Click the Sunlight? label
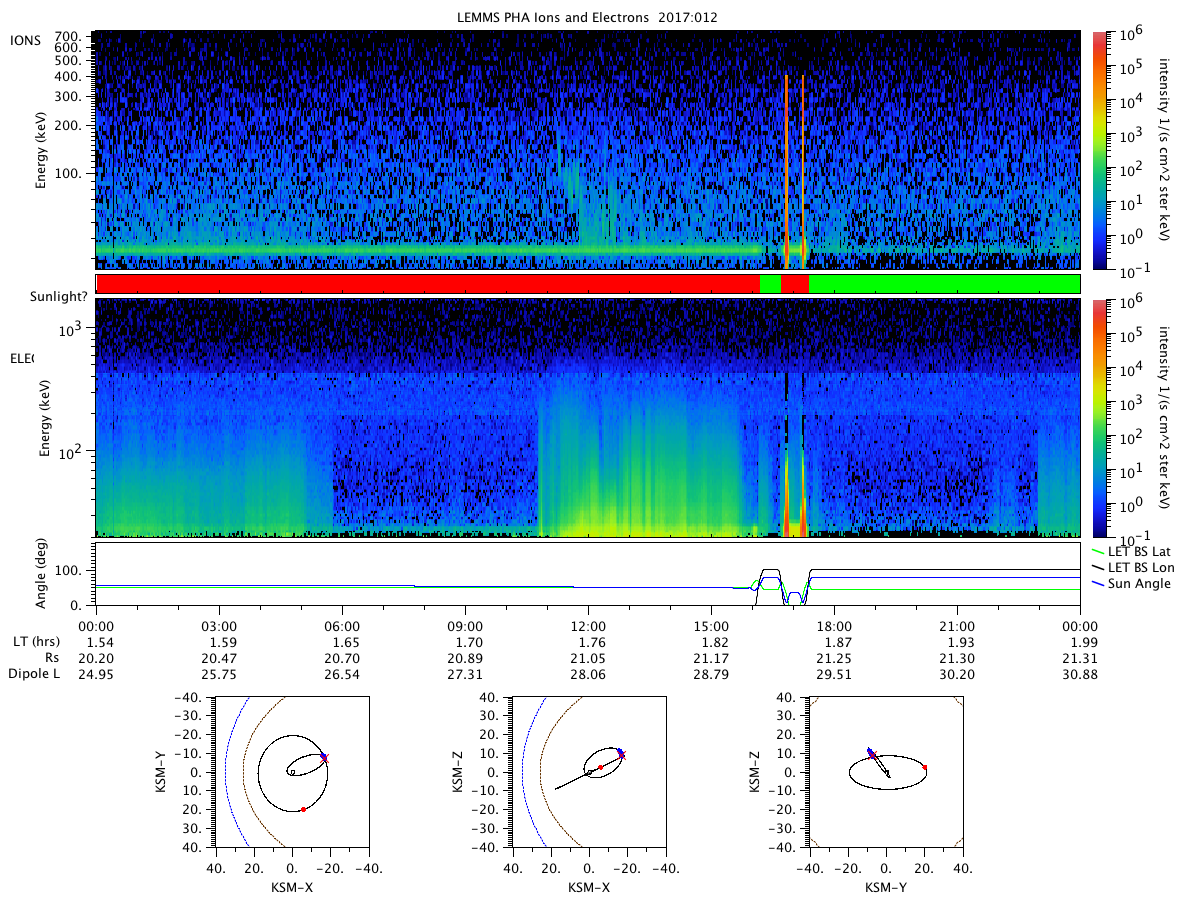The height and width of the screenshot is (900, 1200). point(58,297)
